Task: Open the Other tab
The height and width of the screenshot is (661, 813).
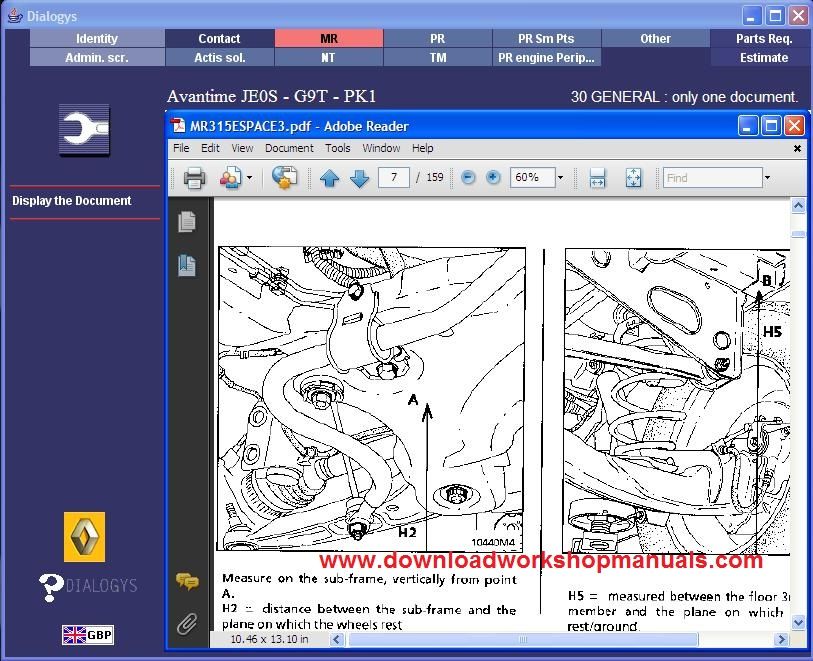Action: pos(655,38)
